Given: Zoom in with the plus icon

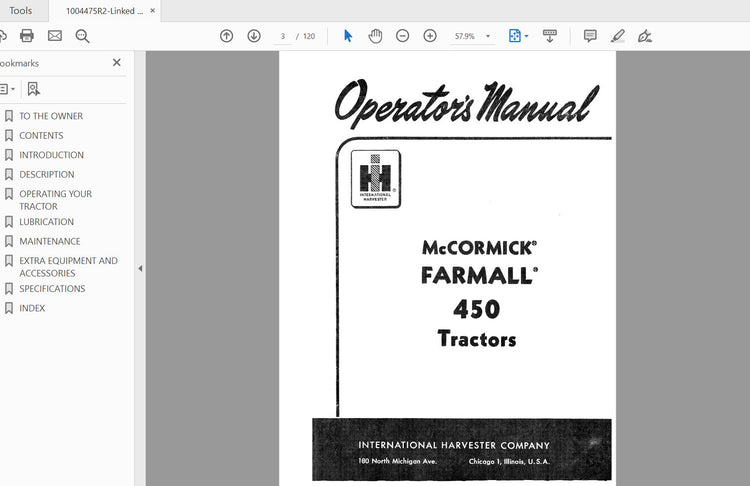Looking at the screenshot, I should [x=430, y=36].
